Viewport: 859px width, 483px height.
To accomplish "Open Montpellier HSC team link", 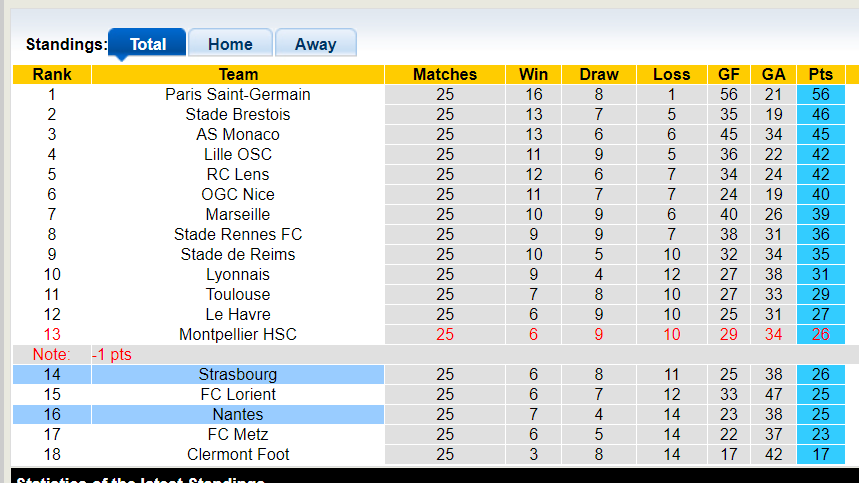I will 238,334.
